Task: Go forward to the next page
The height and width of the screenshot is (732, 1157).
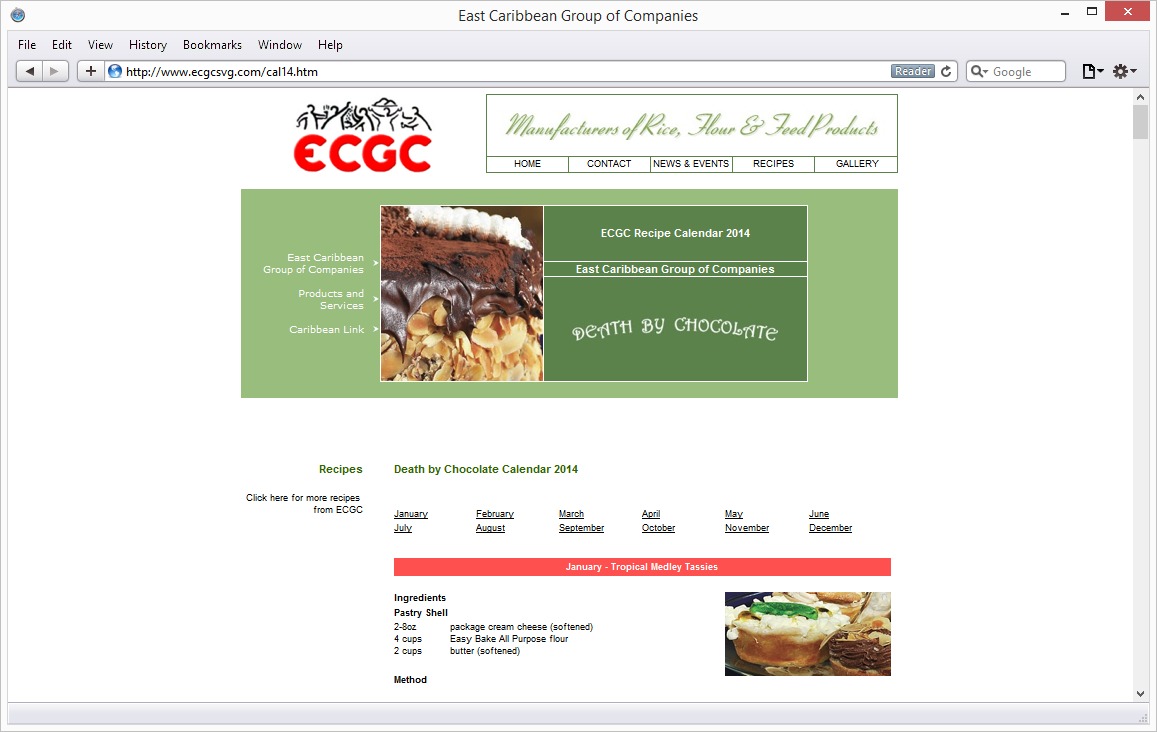Action: pos(55,72)
